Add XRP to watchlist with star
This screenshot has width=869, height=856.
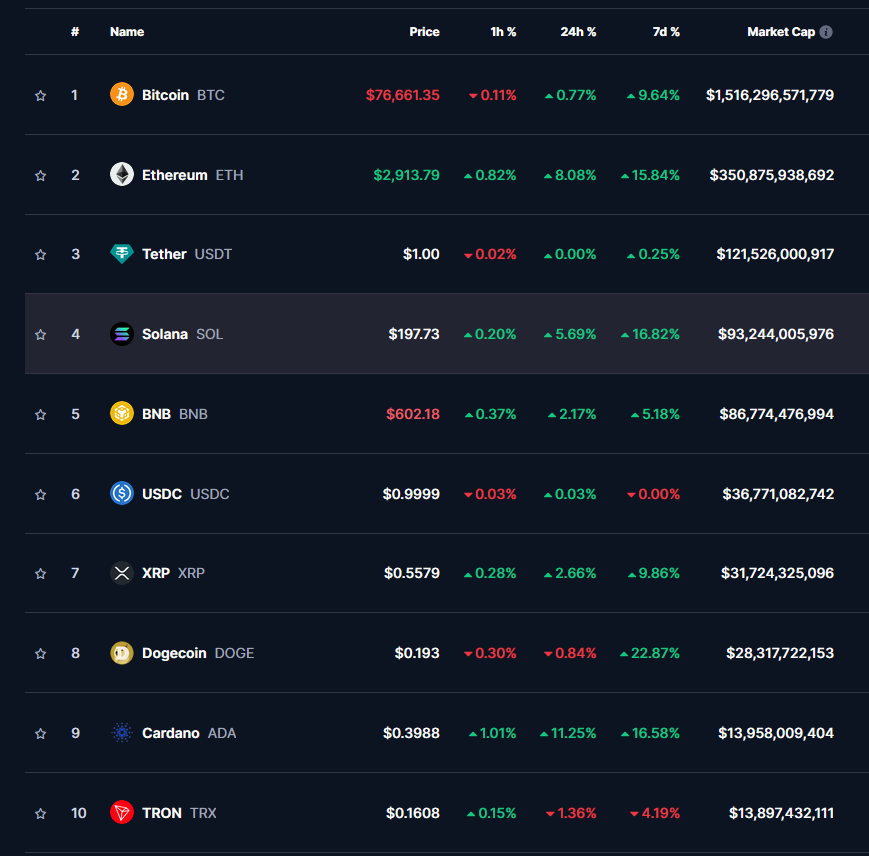(40, 573)
